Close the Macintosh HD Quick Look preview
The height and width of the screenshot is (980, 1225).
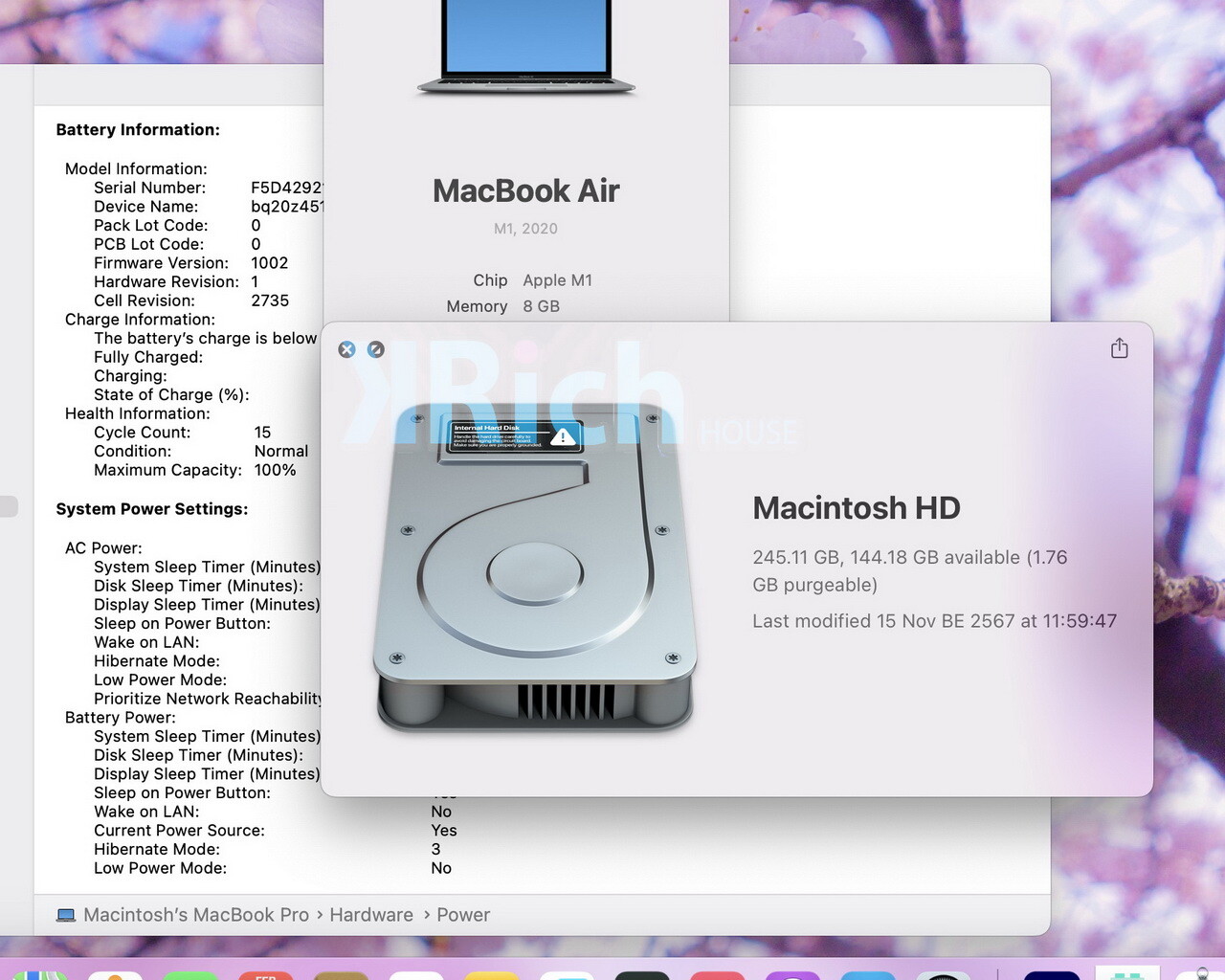tap(347, 349)
